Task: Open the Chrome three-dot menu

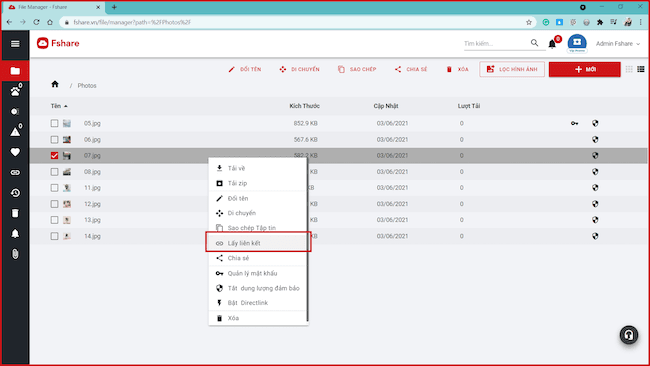Action: click(x=641, y=22)
